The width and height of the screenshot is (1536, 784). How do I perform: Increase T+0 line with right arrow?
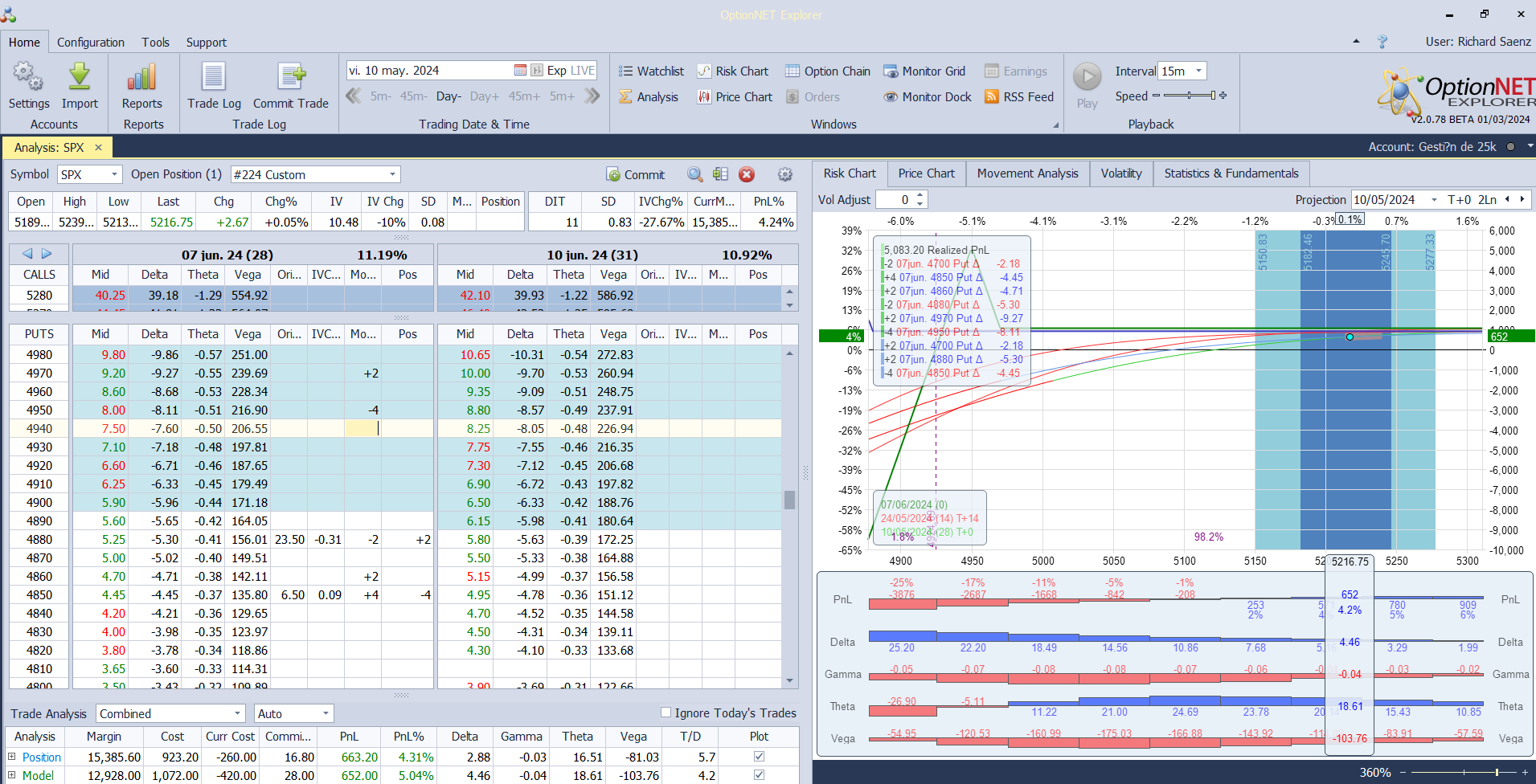tap(1522, 199)
